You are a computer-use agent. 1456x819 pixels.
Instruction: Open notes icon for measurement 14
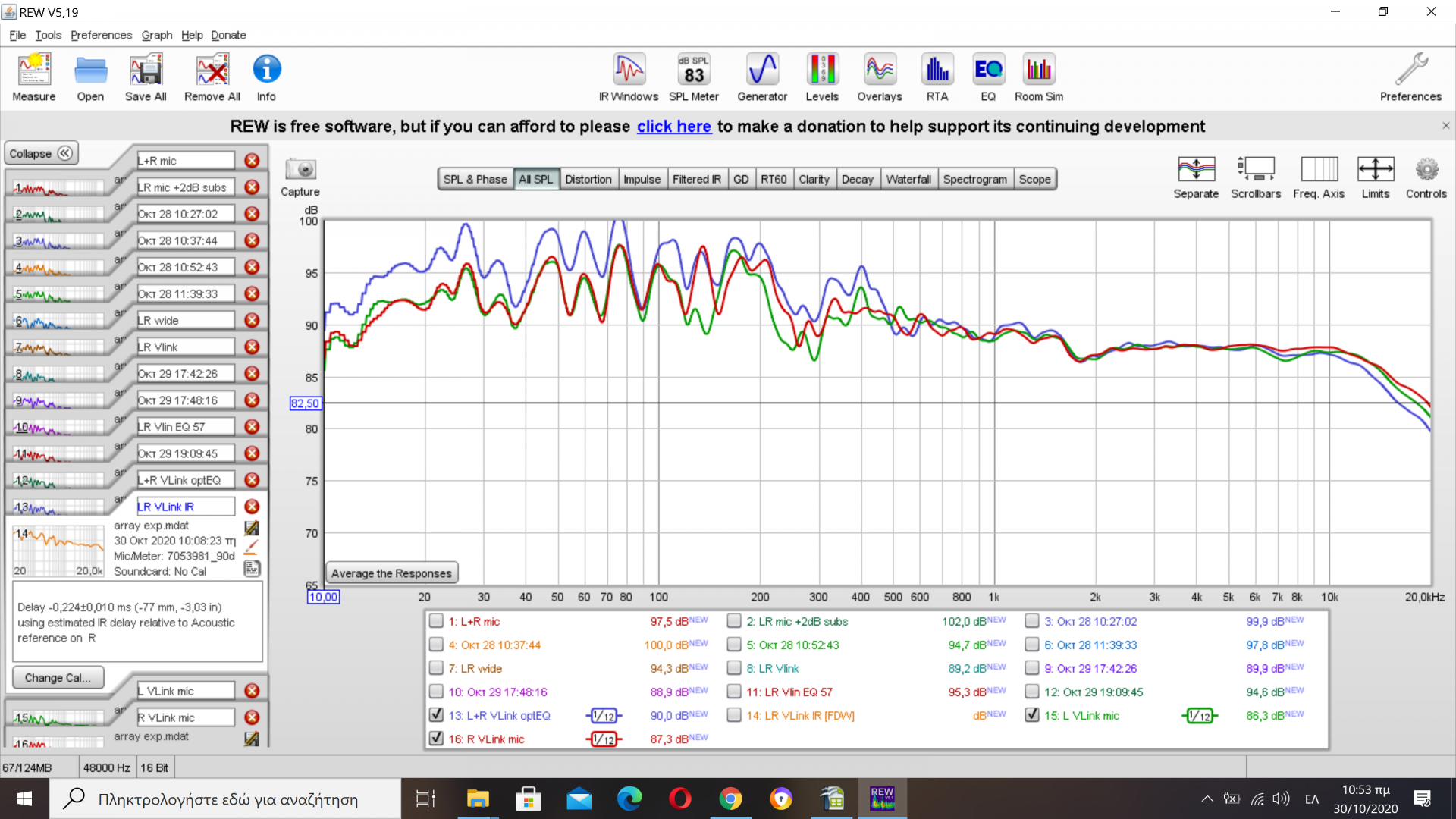tap(252, 568)
